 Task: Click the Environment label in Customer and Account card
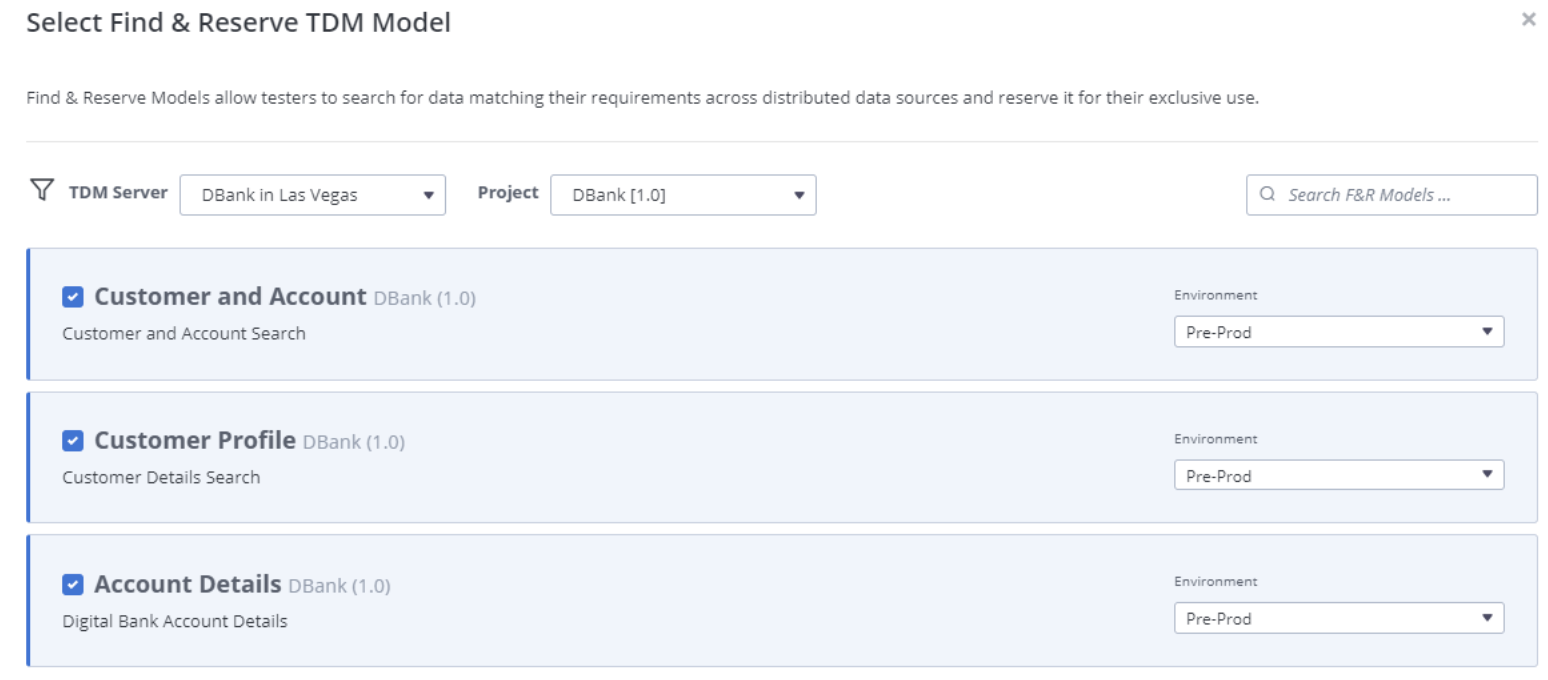point(1216,295)
